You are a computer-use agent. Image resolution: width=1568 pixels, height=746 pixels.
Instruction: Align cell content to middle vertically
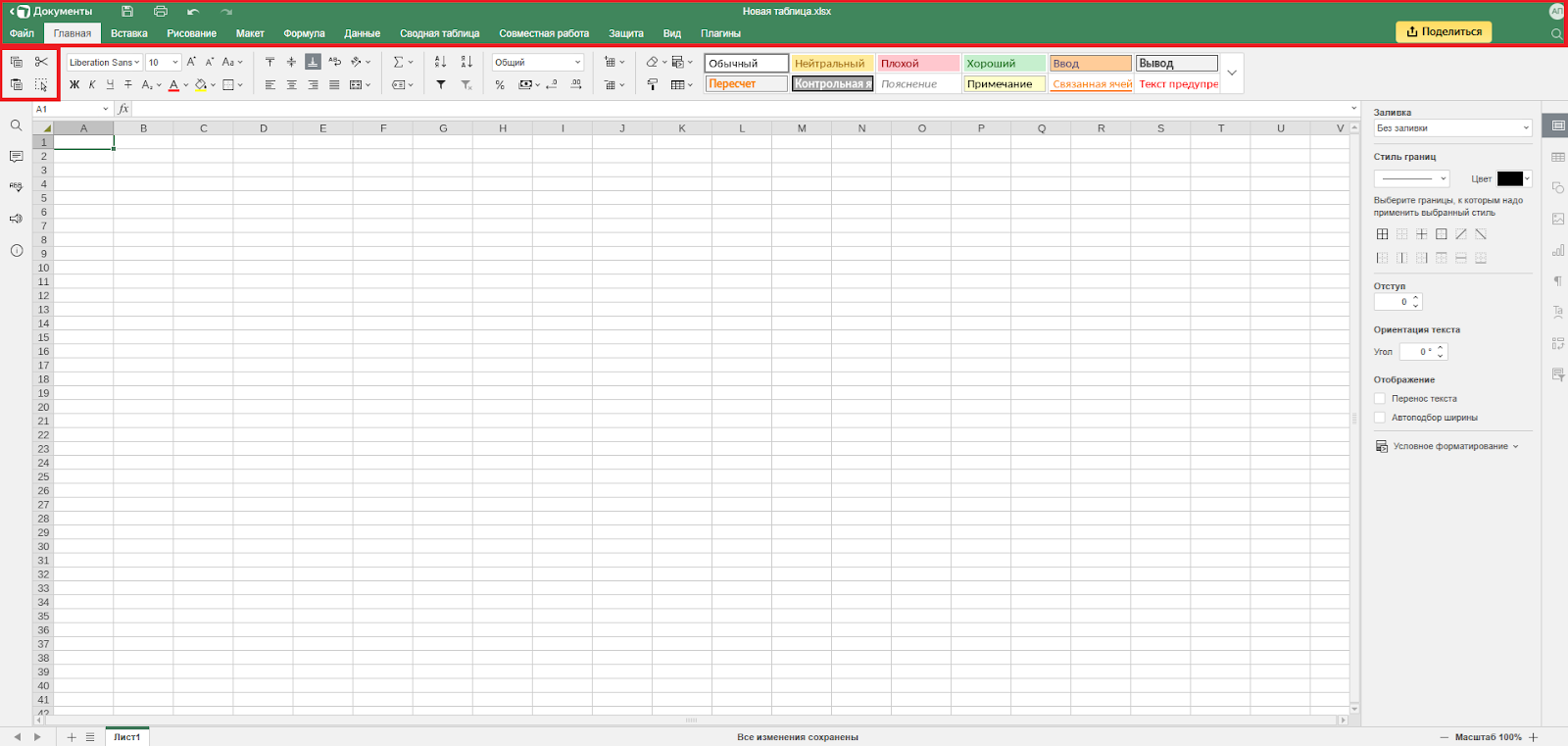(291, 62)
